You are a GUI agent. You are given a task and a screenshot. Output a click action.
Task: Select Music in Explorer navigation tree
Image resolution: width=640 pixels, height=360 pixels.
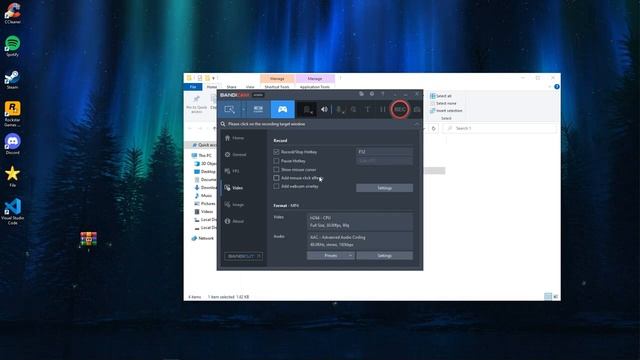pyautogui.click(x=203, y=196)
